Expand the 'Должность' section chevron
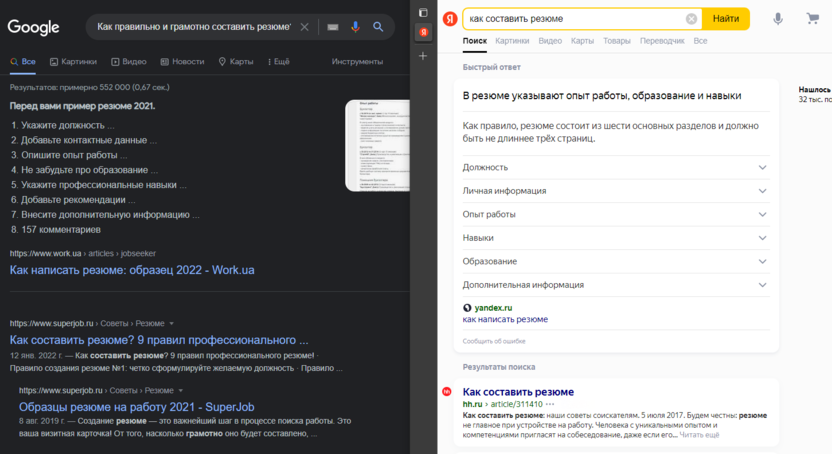Viewport: 832px width, 454px height. 762,168
